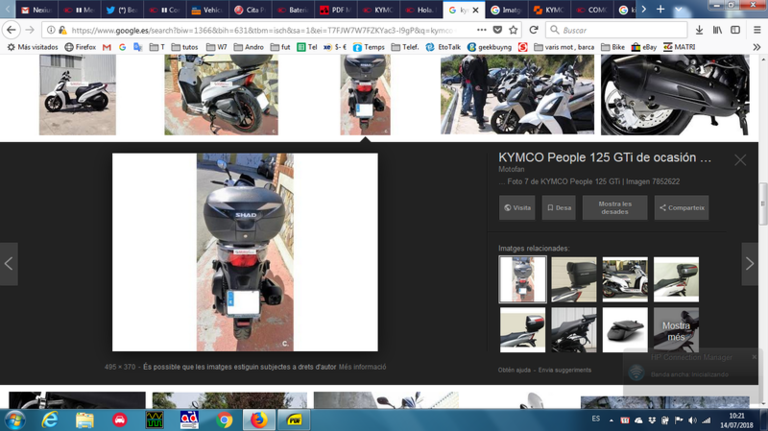
Task: Close the HP Connection Manager notification
Action: (754, 357)
